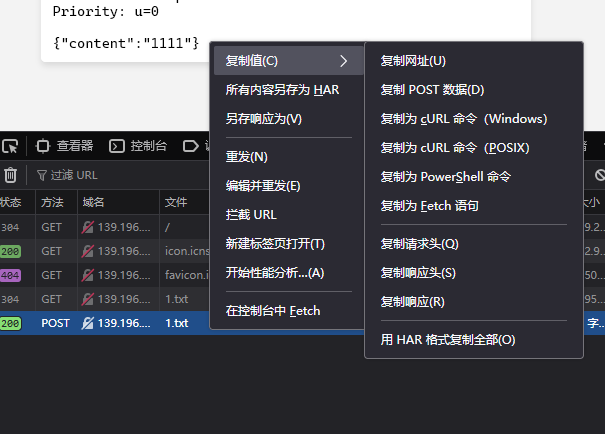Sort by 状态 column header

(x=11, y=202)
